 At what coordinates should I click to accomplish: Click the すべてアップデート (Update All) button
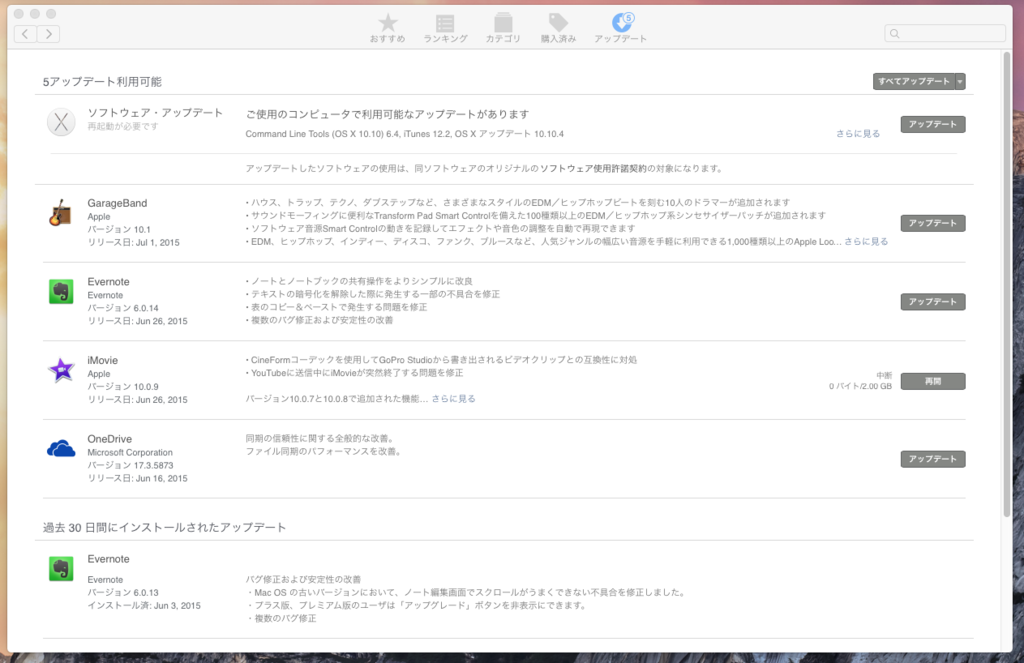[914, 82]
